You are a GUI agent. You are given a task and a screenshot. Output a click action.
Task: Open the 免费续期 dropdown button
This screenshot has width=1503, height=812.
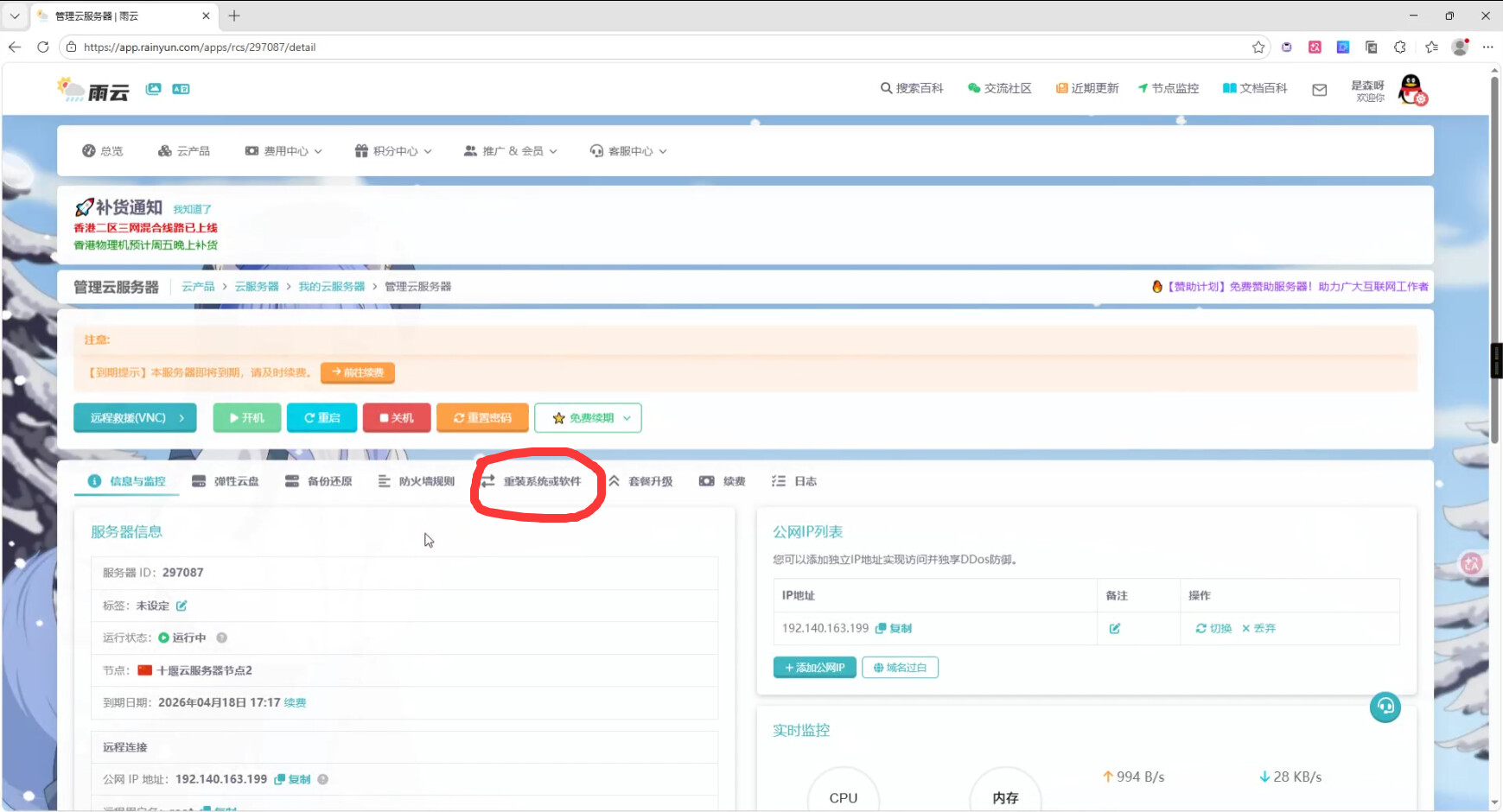(588, 418)
